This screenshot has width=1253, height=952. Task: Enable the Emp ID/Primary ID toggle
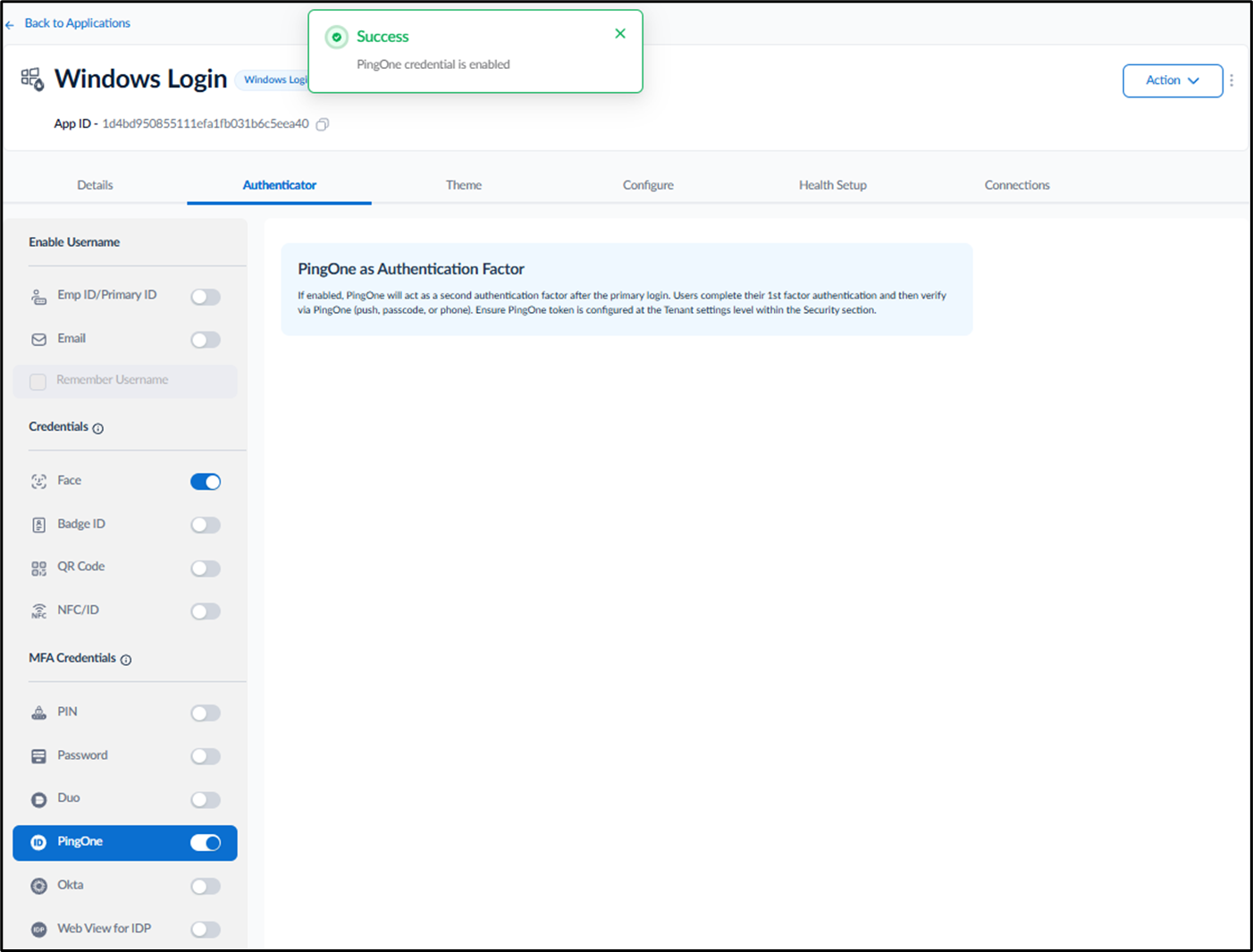206,297
